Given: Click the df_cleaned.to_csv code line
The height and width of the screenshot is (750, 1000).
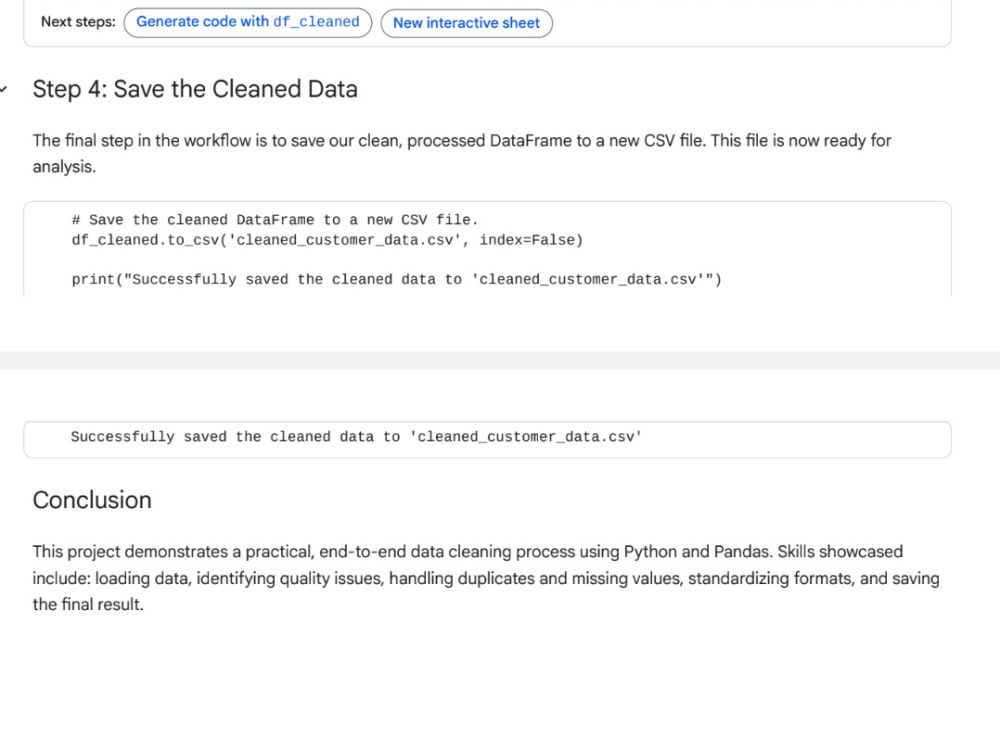Looking at the screenshot, I should pyautogui.click(x=327, y=240).
